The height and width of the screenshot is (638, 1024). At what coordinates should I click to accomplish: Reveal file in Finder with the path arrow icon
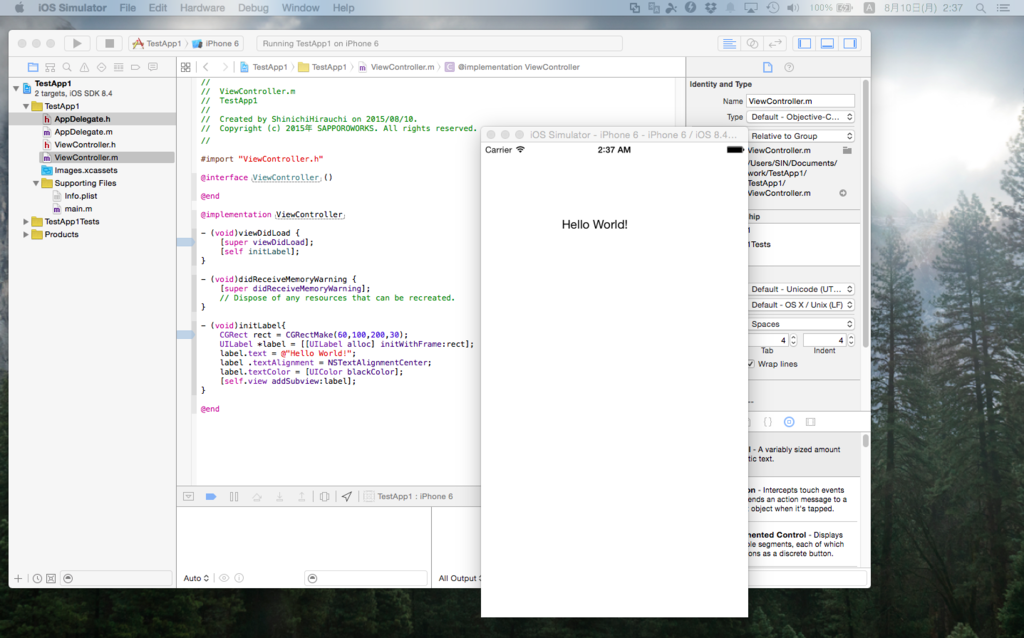point(843,193)
